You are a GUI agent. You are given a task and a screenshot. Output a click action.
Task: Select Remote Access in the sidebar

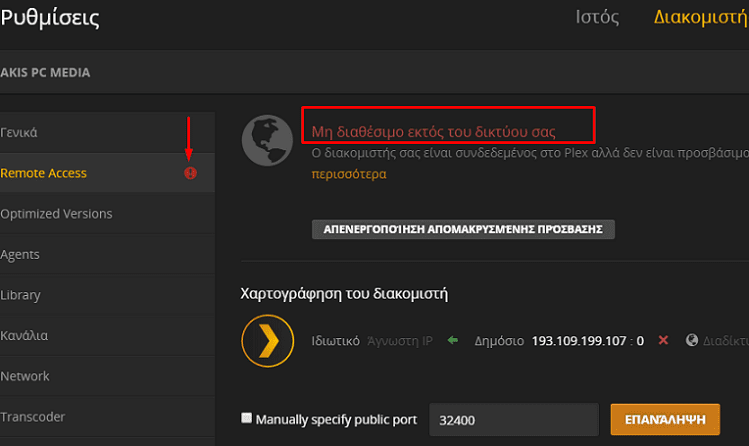(x=107, y=173)
